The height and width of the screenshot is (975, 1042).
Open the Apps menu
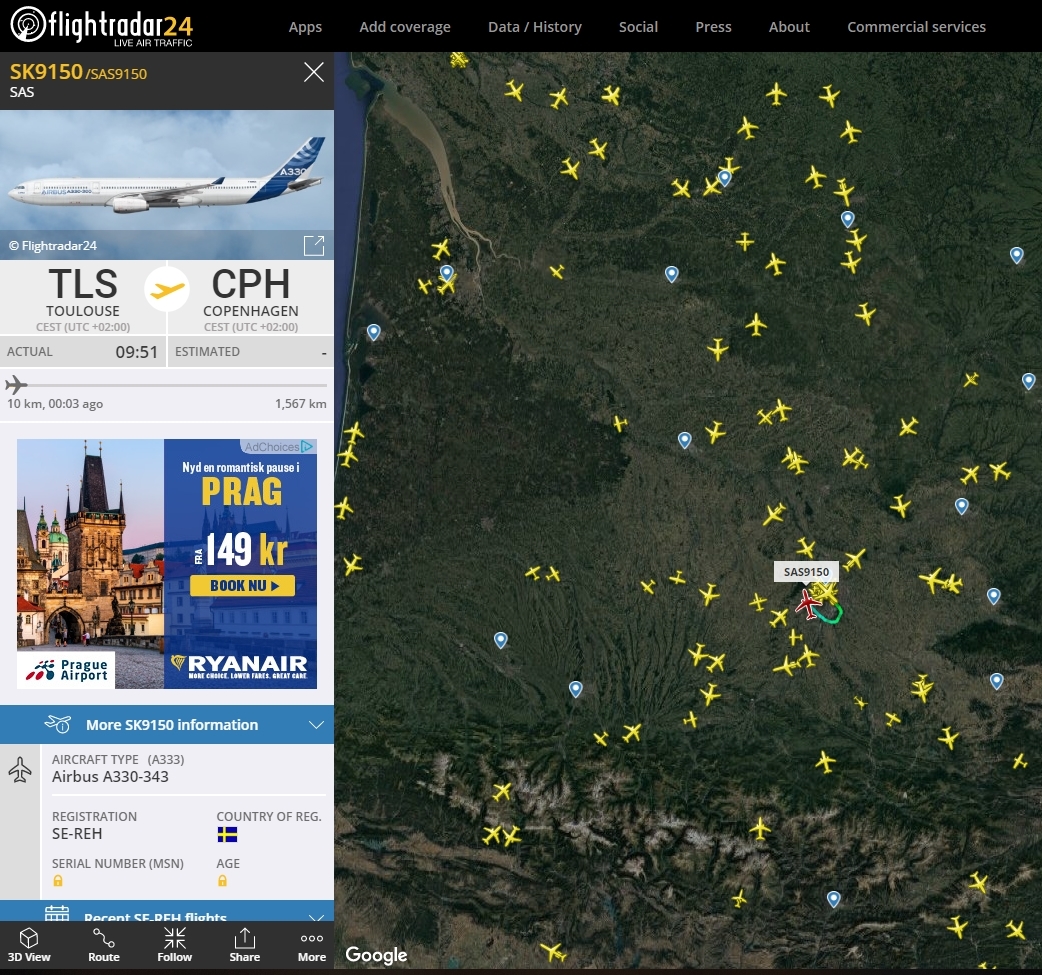click(x=305, y=27)
